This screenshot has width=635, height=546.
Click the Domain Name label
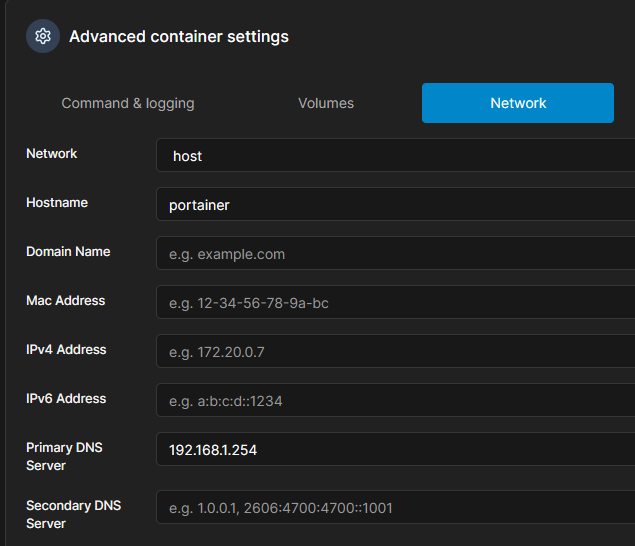click(x=68, y=252)
